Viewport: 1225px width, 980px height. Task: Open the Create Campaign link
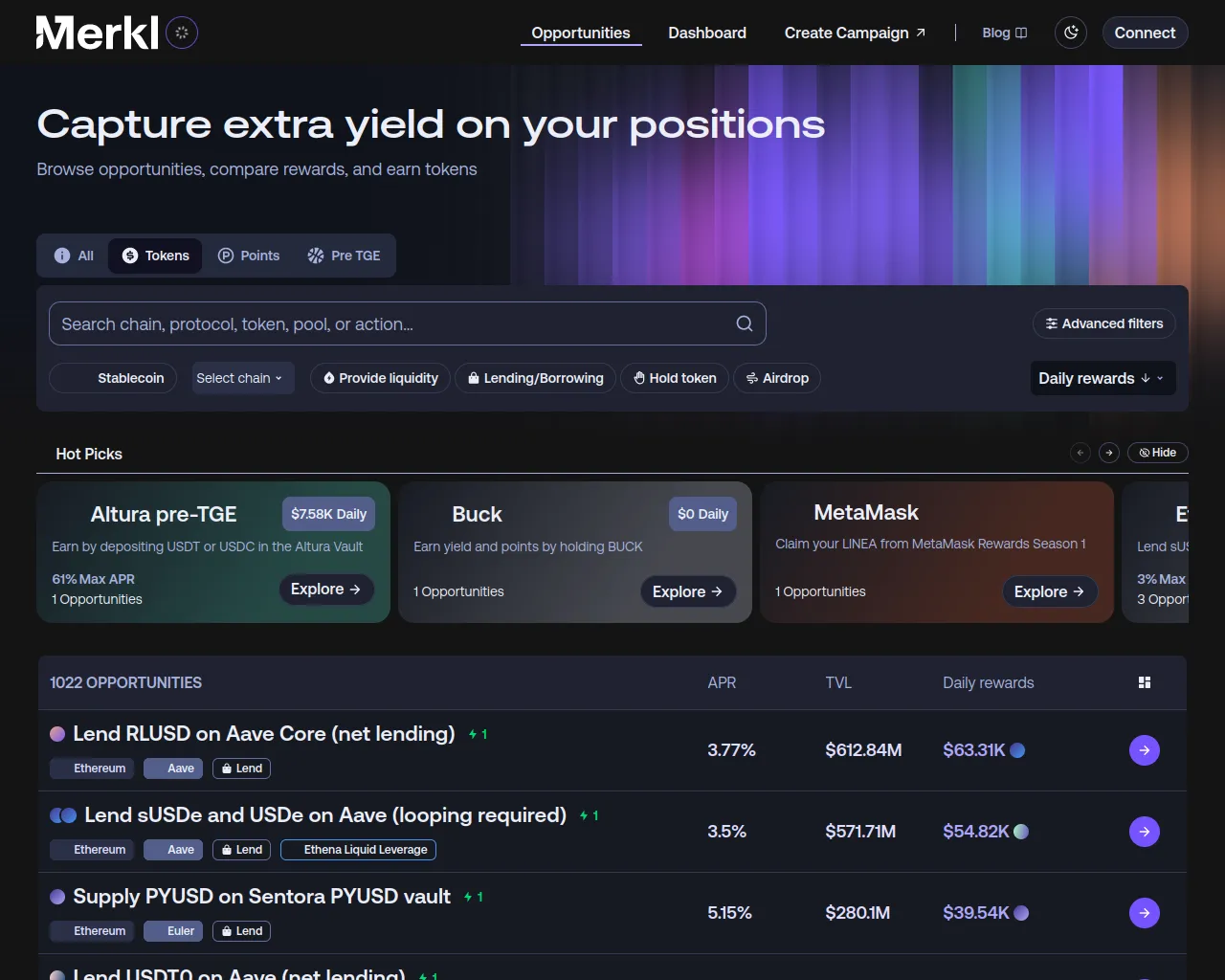tap(855, 33)
